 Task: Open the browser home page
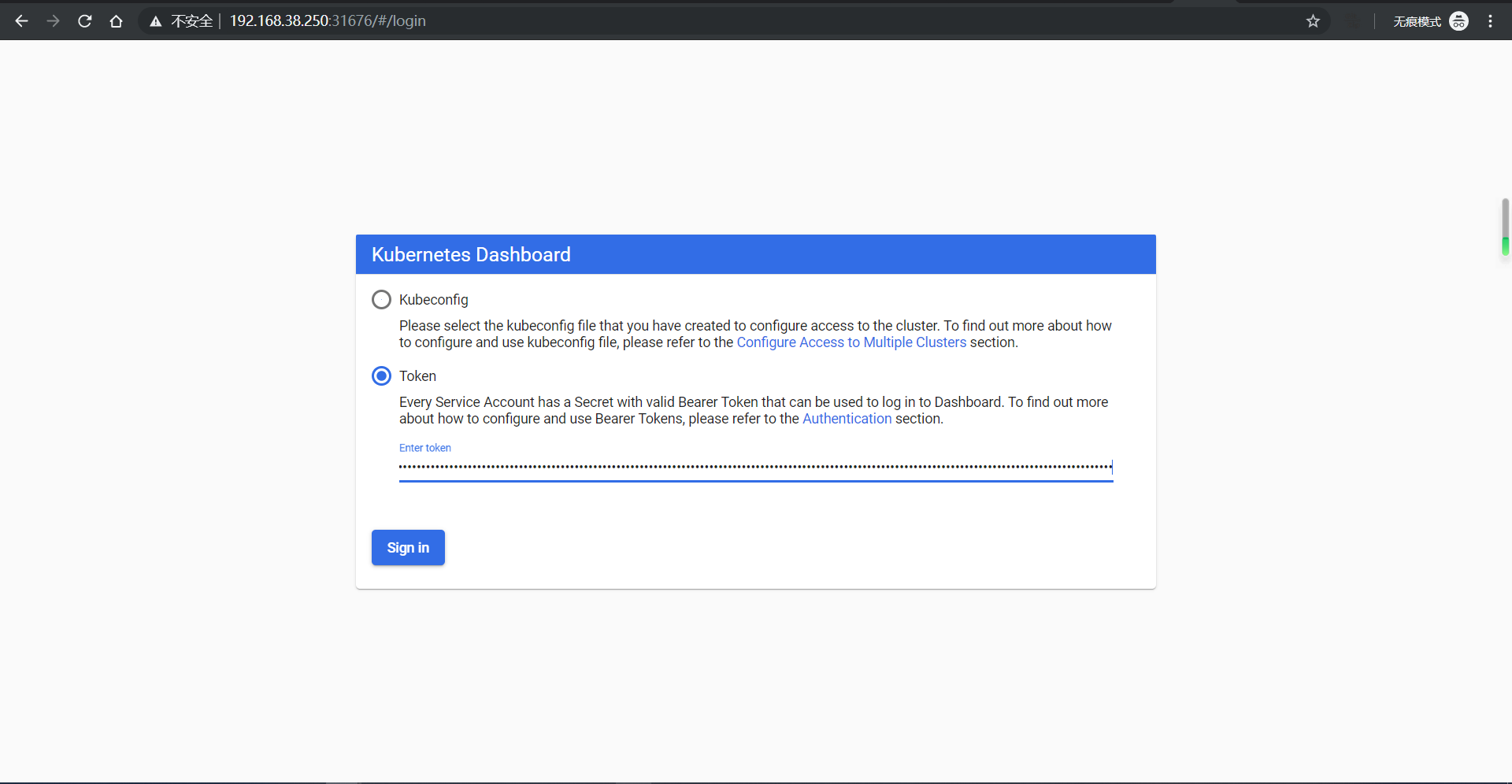point(117,21)
